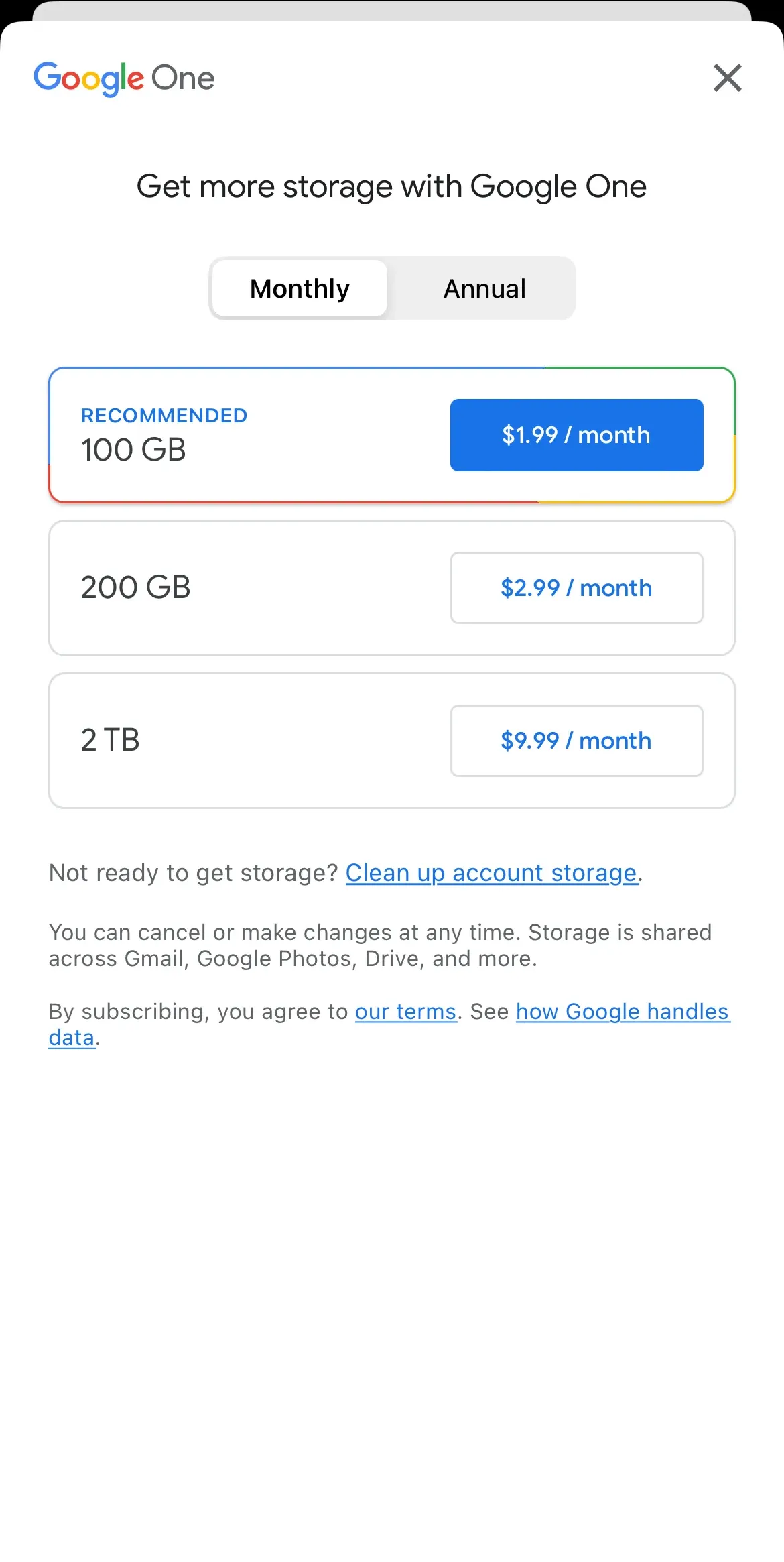The width and height of the screenshot is (784, 1562).
Task: Toggle billing period back to Monthly
Action: [299, 288]
